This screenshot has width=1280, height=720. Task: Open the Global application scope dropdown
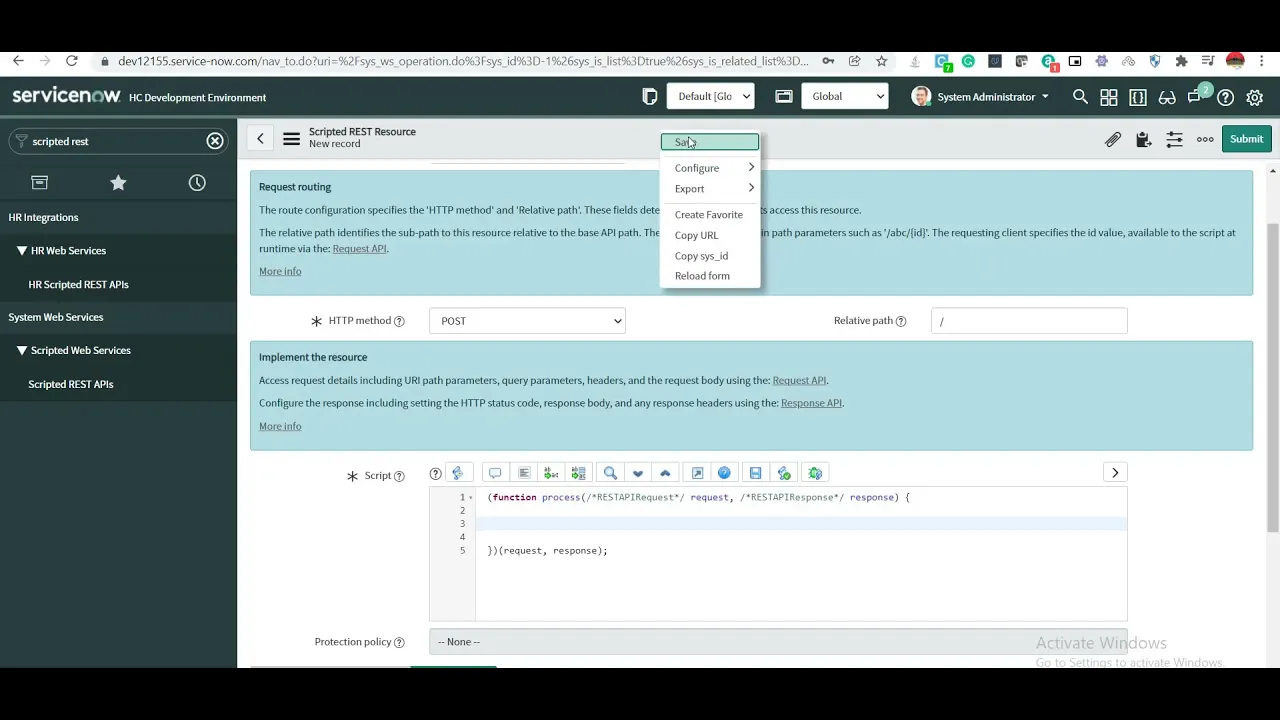pyautogui.click(x=845, y=96)
